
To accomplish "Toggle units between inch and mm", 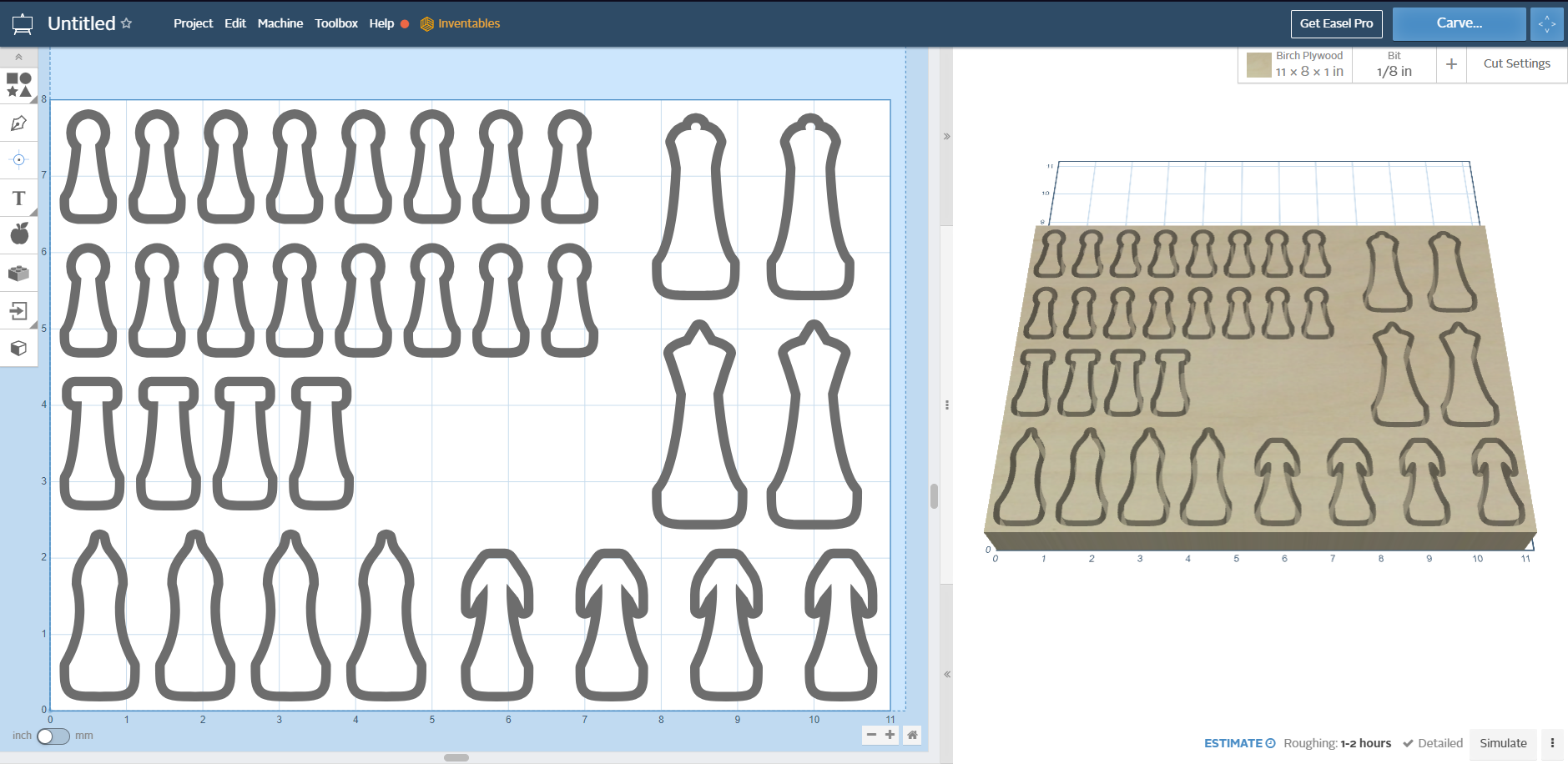I will [x=53, y=736].
